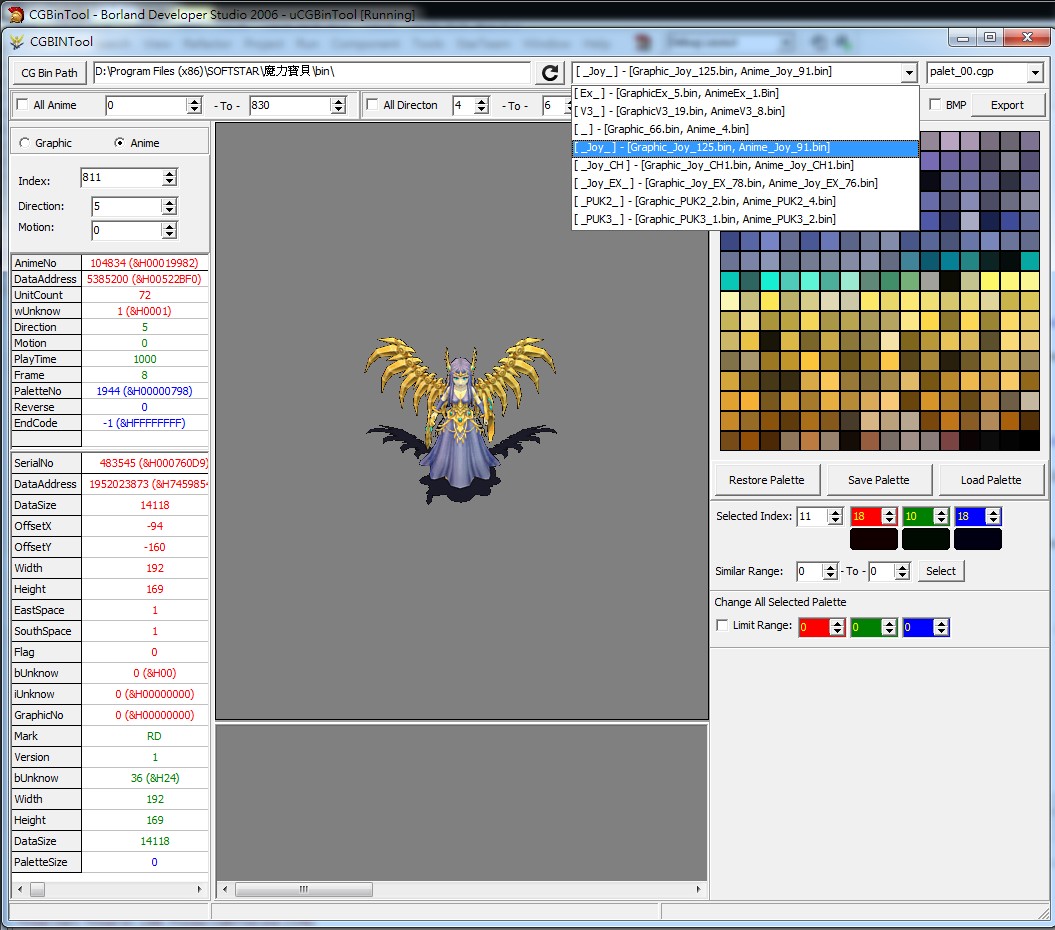Viewport: 1055px width, 930px height.
Task: Enable the All Anime checkbox
Action: tap(22, 105)
